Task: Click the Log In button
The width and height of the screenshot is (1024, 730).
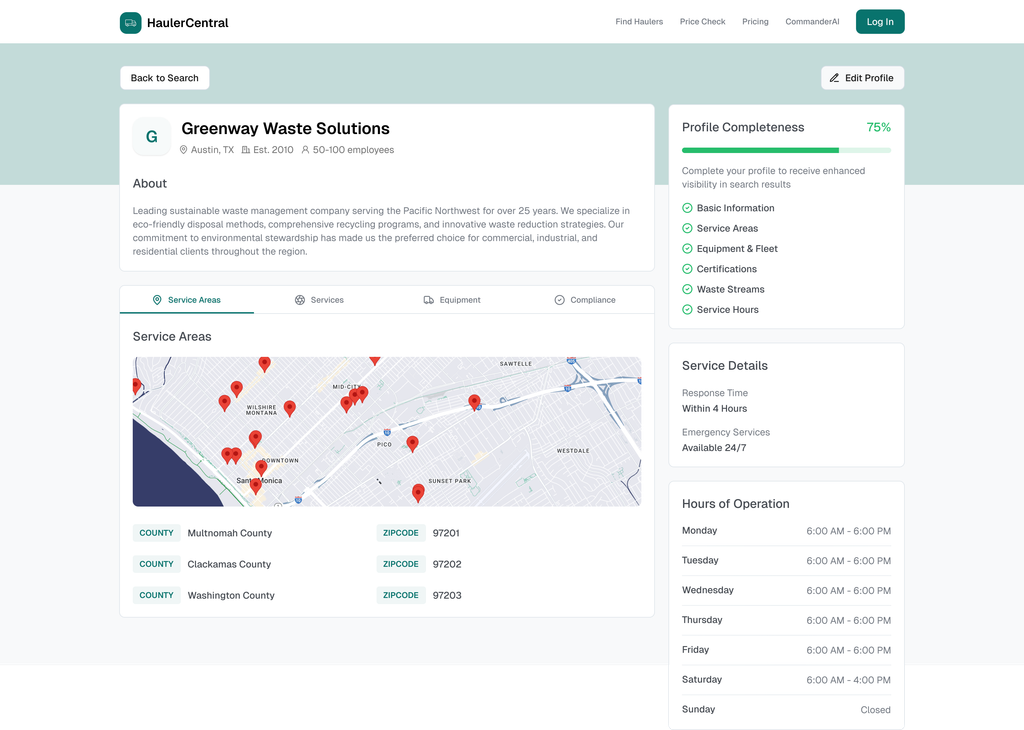Action: (x=880, y=22)
